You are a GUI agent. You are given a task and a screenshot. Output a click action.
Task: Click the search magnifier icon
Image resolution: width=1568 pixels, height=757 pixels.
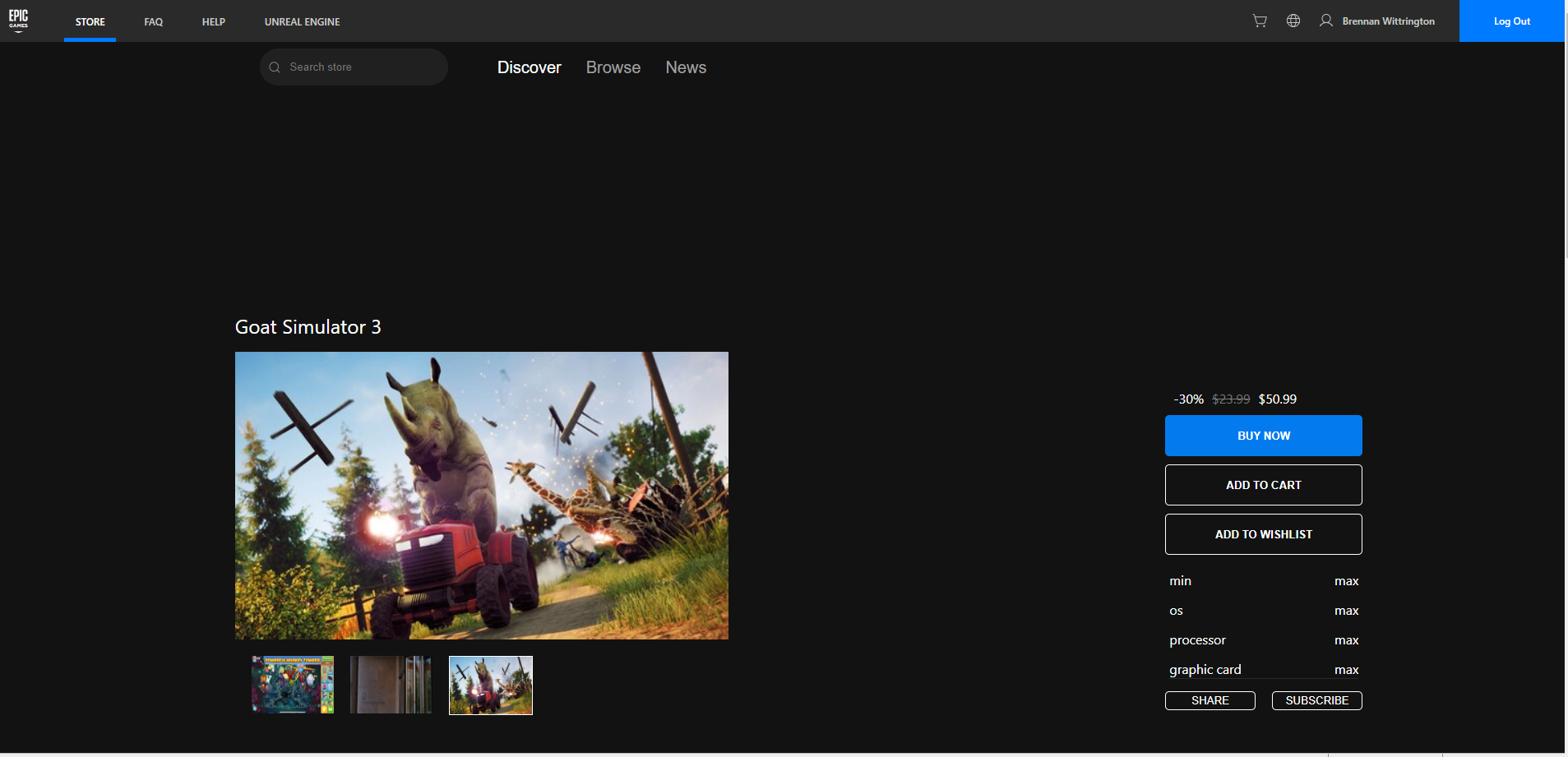click(275, 67)
